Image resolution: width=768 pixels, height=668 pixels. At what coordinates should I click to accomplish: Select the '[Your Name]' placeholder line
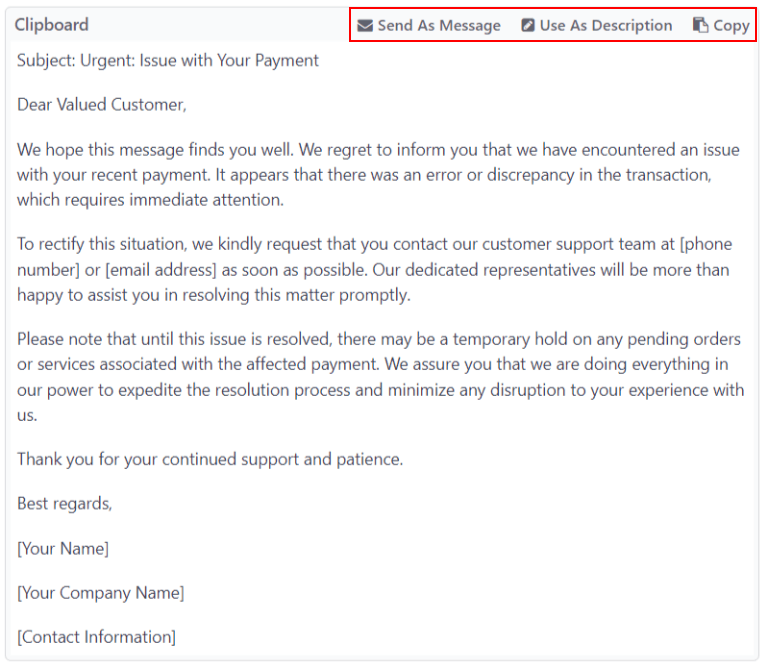[x=63, y=548]
